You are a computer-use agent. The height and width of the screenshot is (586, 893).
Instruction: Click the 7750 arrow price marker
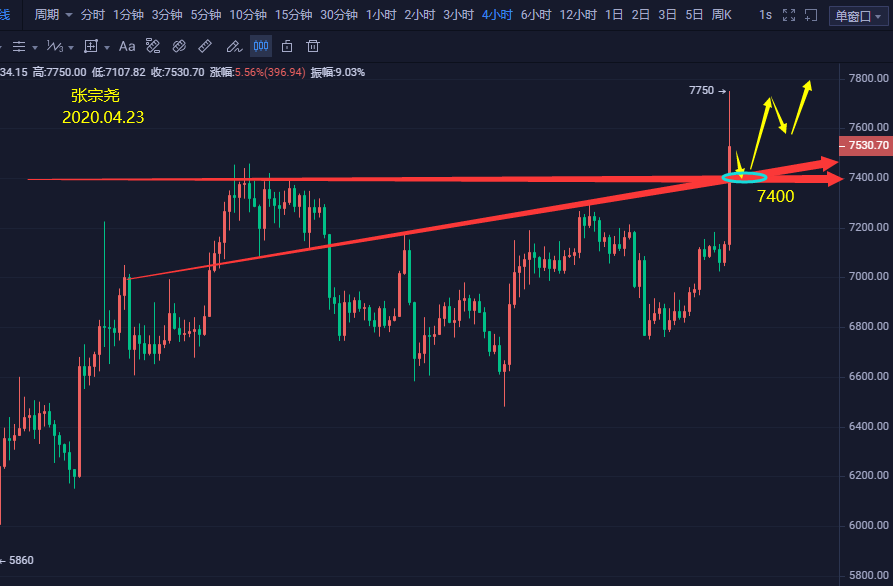pos(707,90)
